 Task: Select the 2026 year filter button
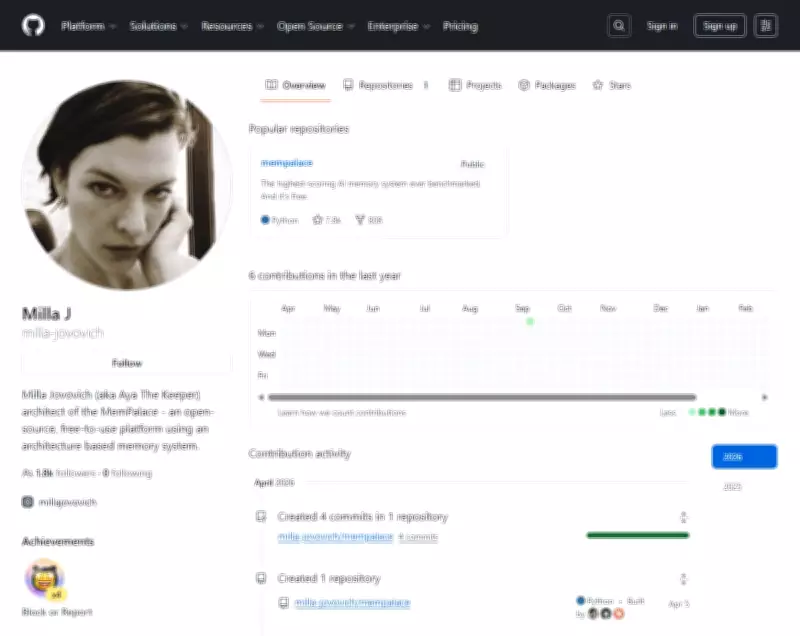coord(744,456)
